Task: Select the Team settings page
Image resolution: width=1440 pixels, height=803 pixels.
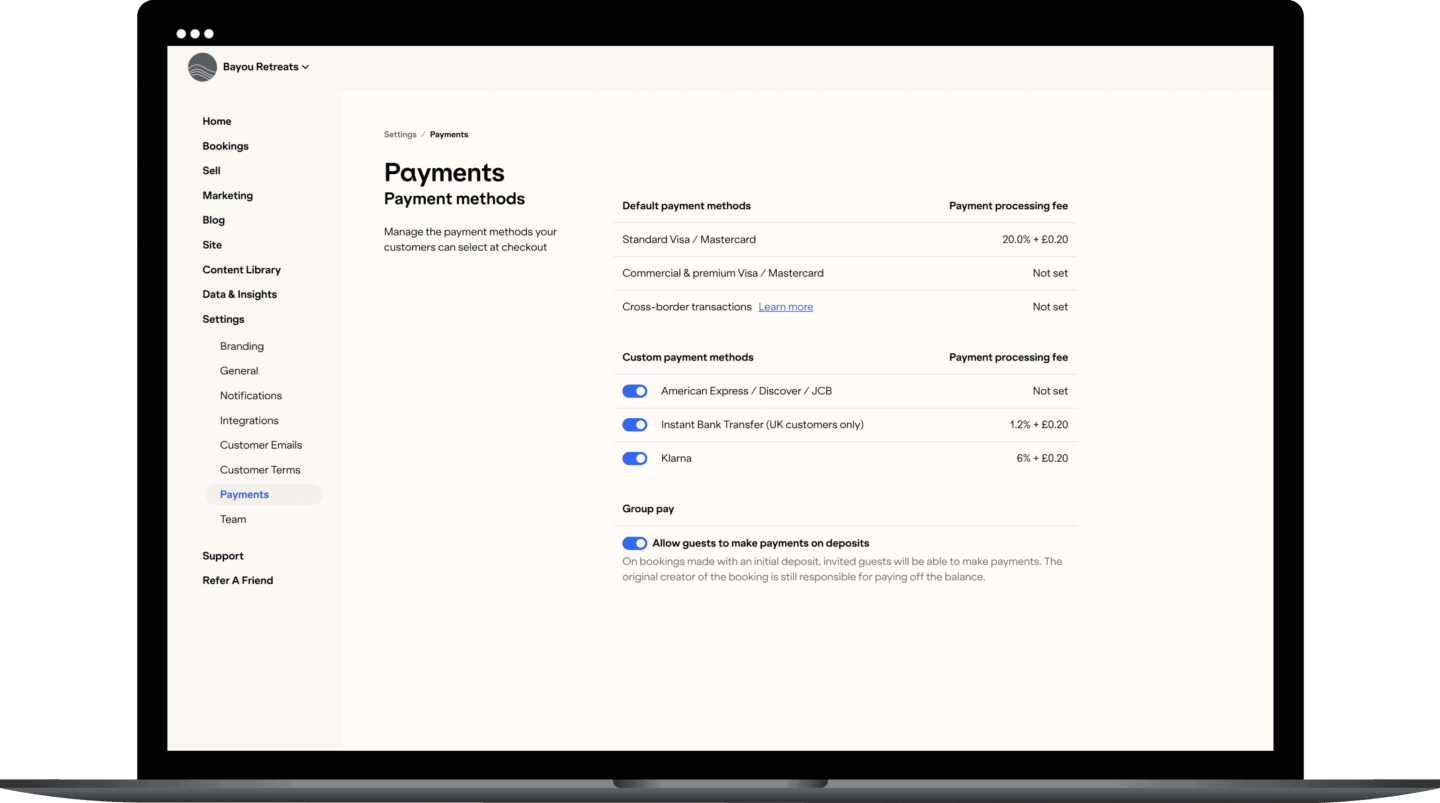Action: [x=233, y=520]
